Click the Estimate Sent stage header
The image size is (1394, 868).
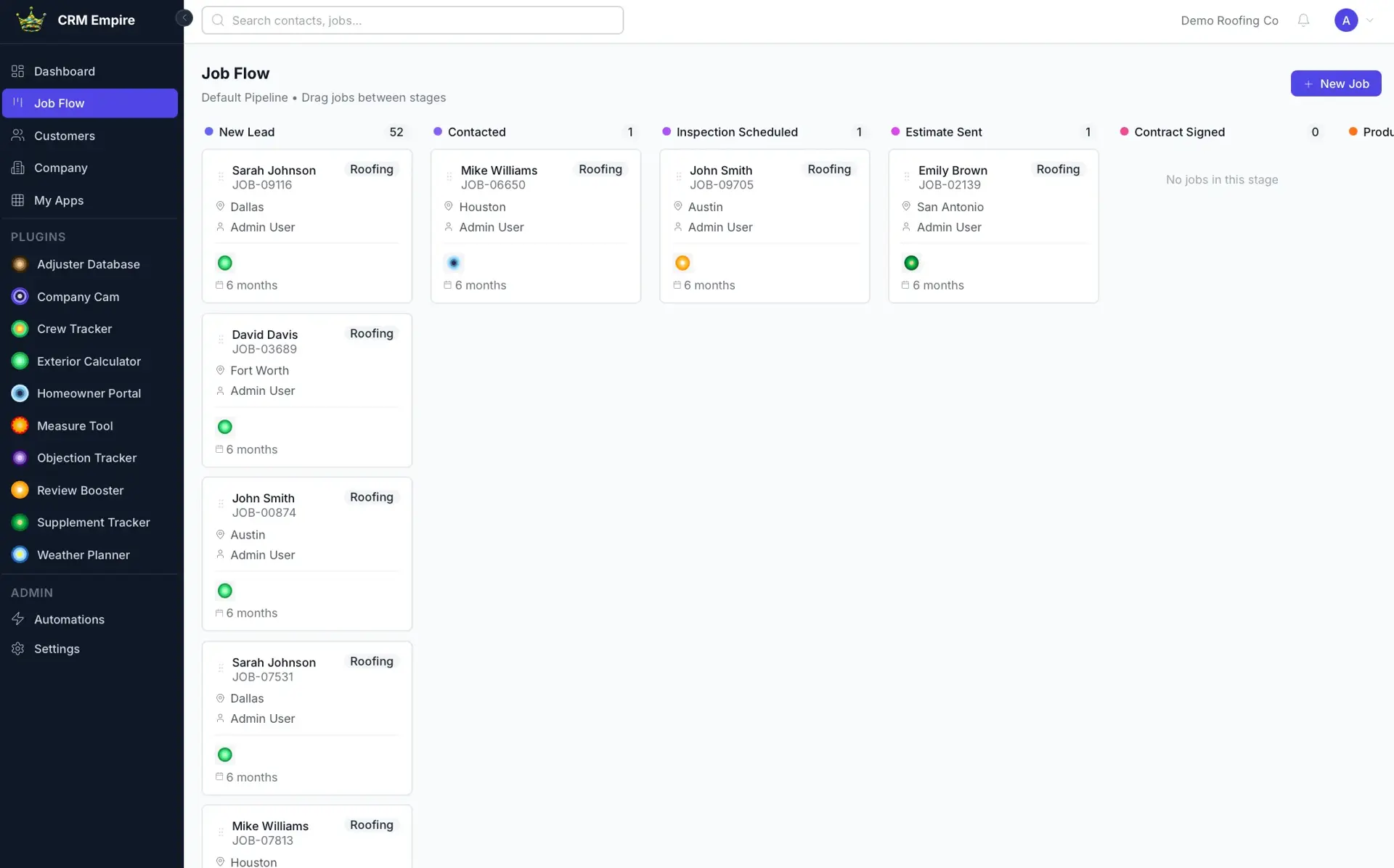(943, 132)
